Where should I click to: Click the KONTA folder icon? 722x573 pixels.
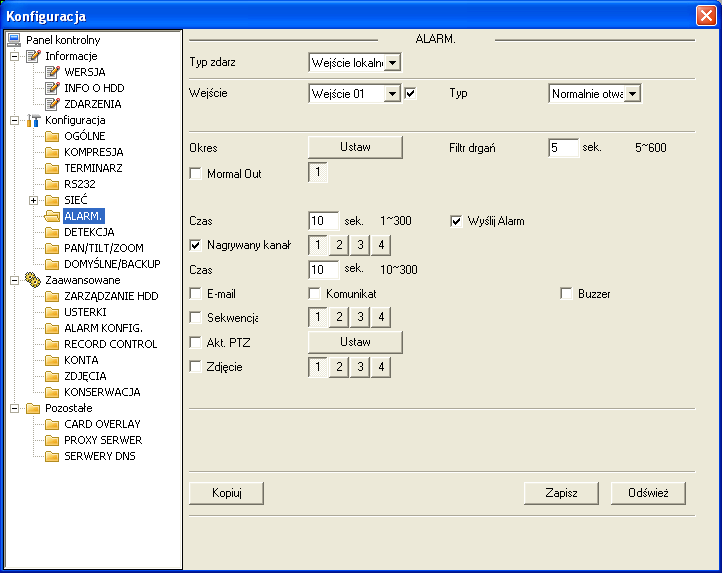tap(52, 360)
